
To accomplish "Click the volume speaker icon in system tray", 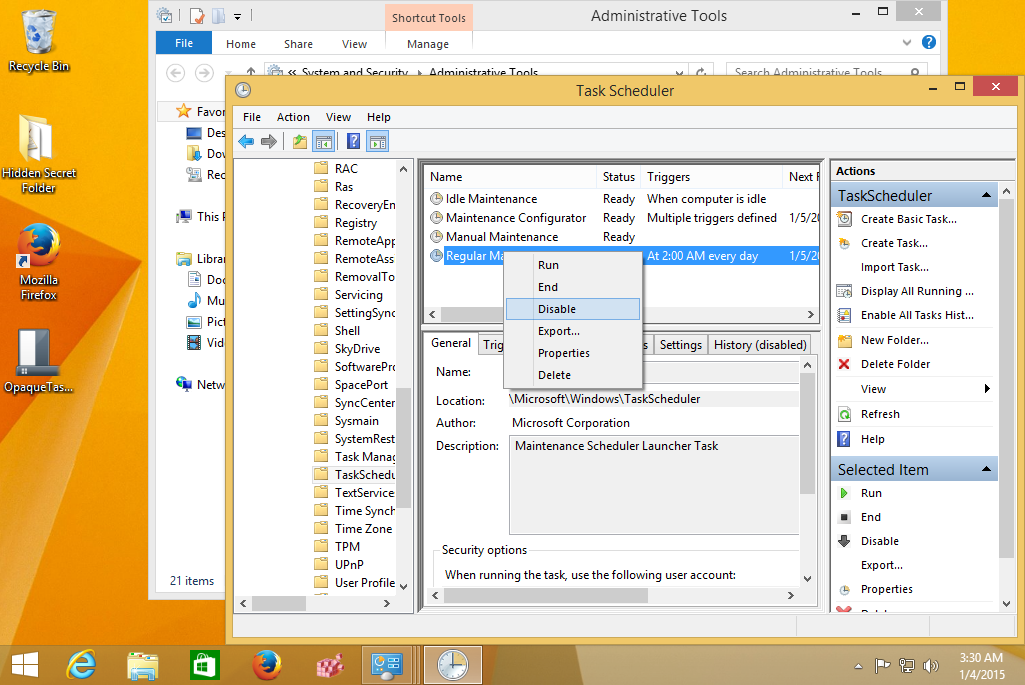I will (930, 665).
